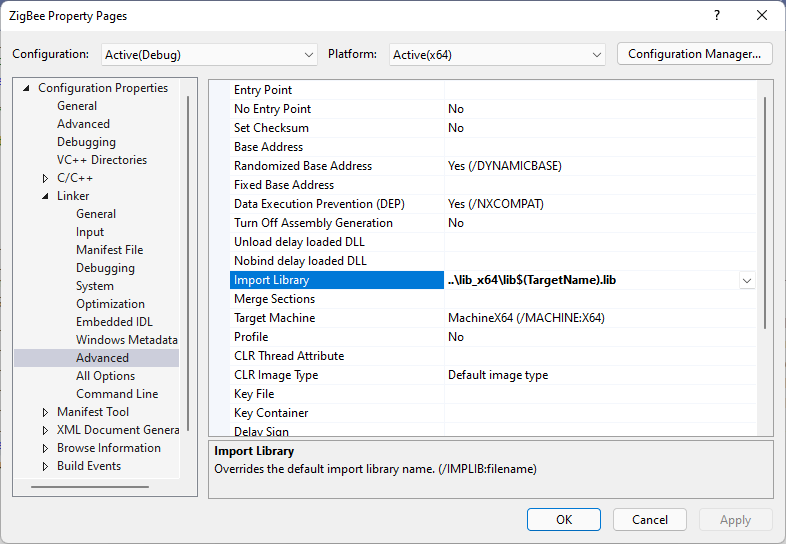Select General under Configuration Properties
Viewport: 786px width, 544px height.
[x=77, y=106]
